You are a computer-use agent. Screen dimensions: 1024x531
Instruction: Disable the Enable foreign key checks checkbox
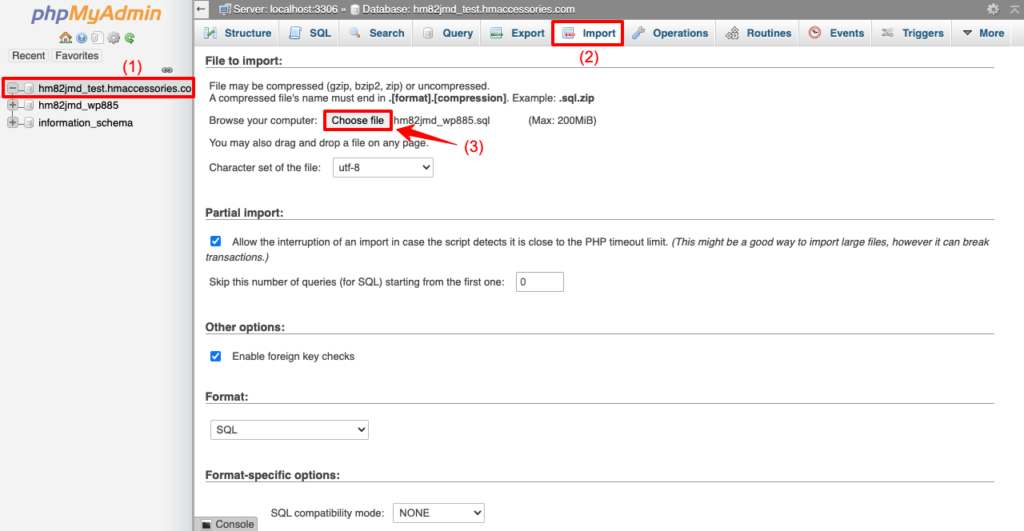(216, 356)
